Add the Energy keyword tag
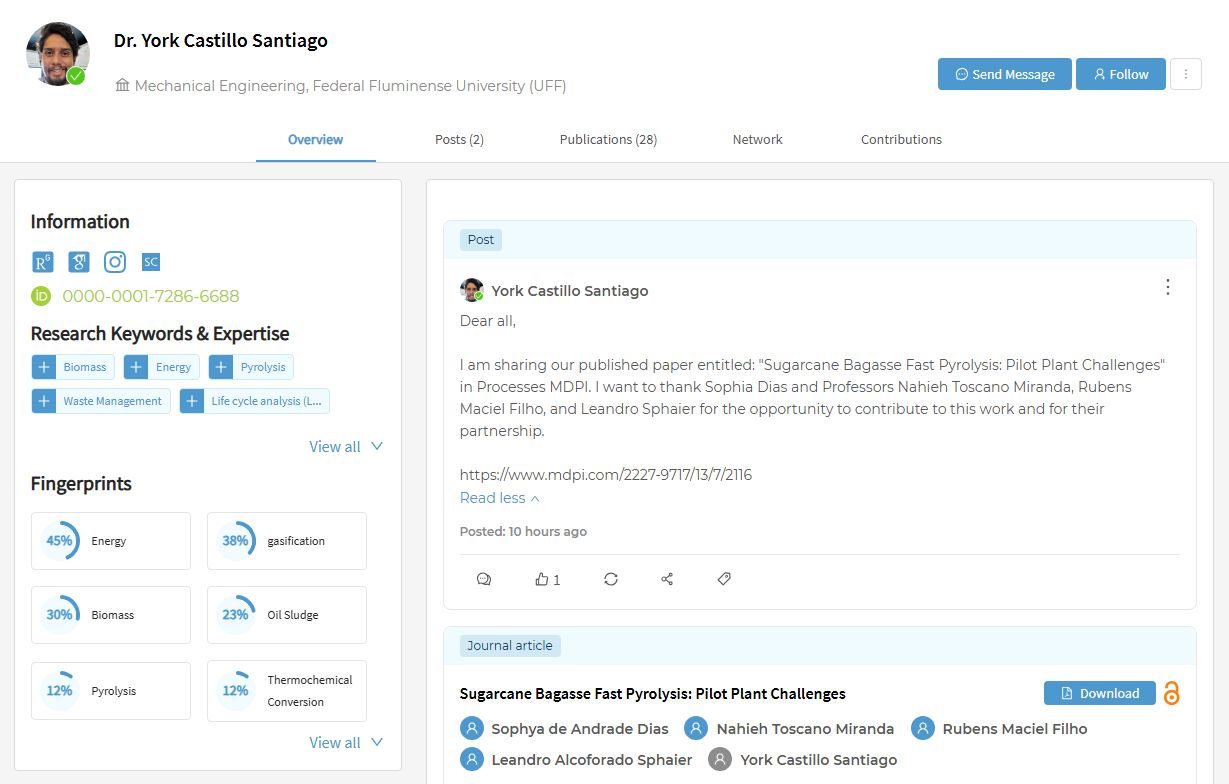 click(136, 367)
